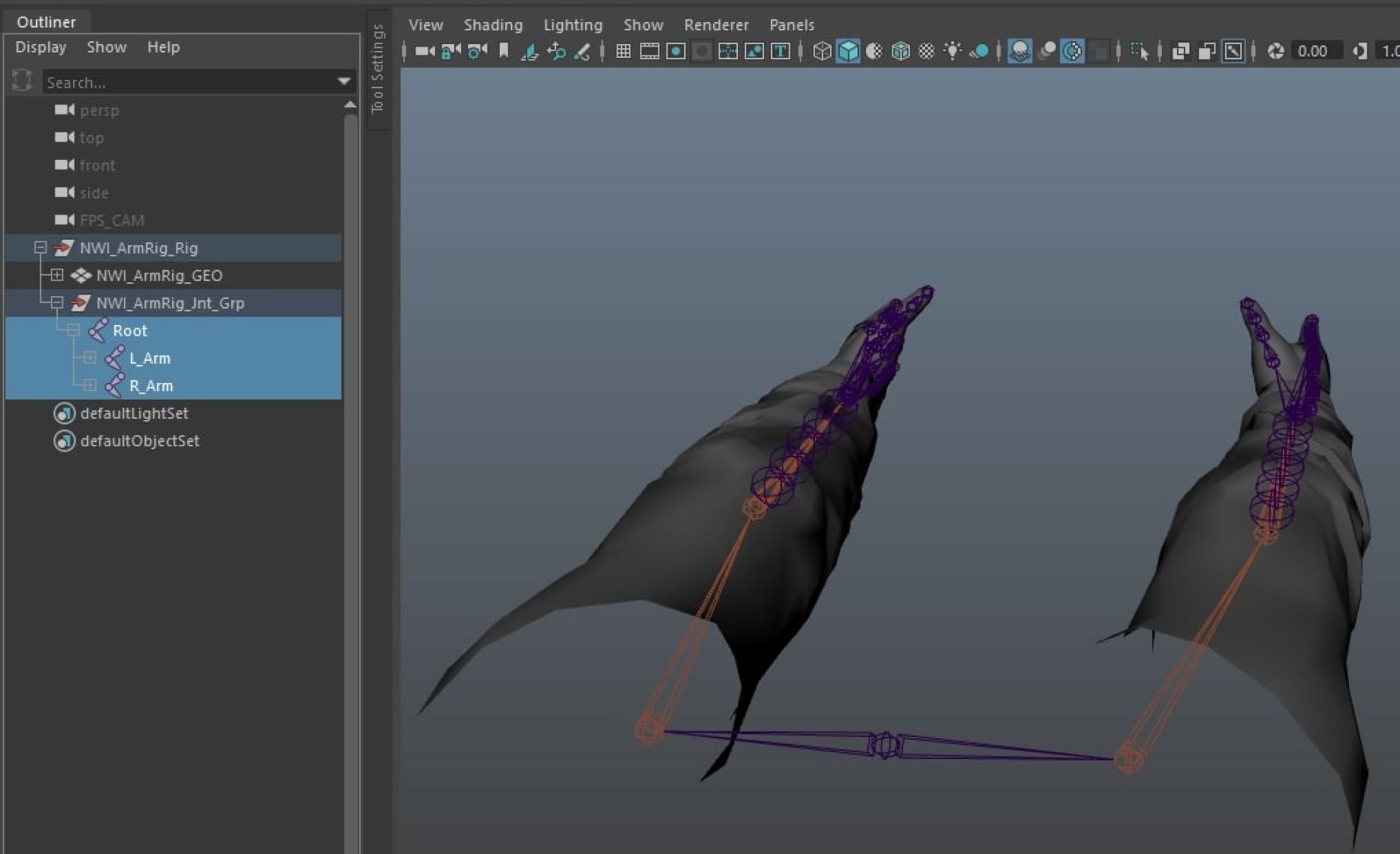1400x854 pixels.
Task: Click the Outliner scroll up arrow
Action: 350,104
